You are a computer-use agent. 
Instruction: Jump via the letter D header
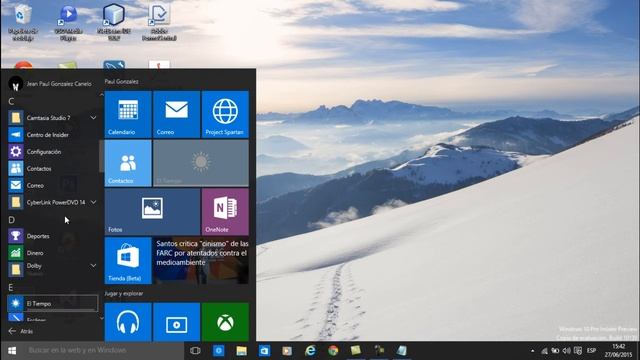pyautogui.click(x=11, y=220)
